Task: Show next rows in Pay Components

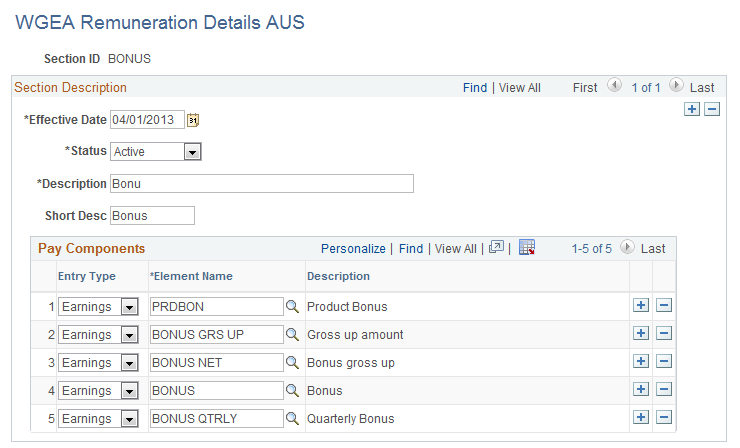Action: (627, 247)
